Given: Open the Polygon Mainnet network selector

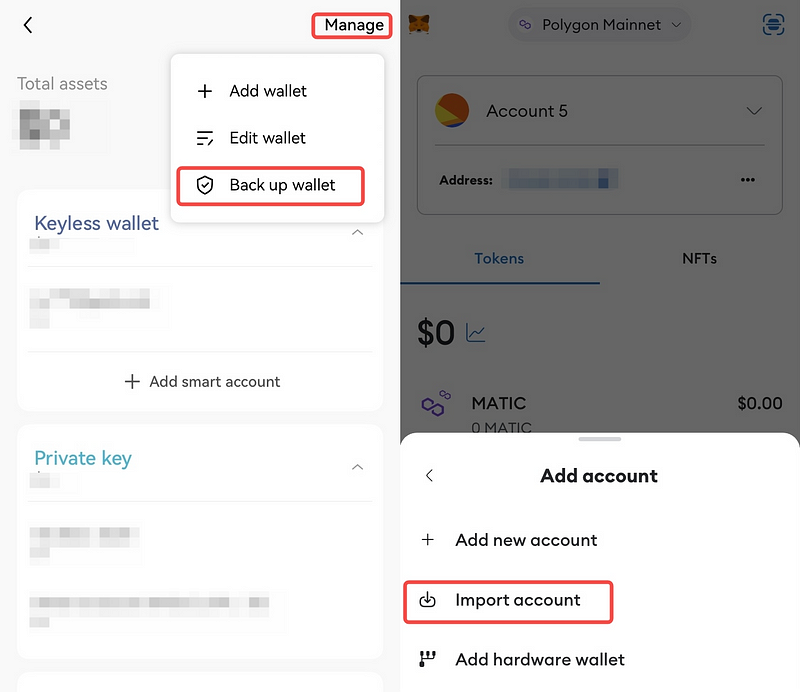Looking at the screenshot, I should pyautogui.click(x=598, y=24).
